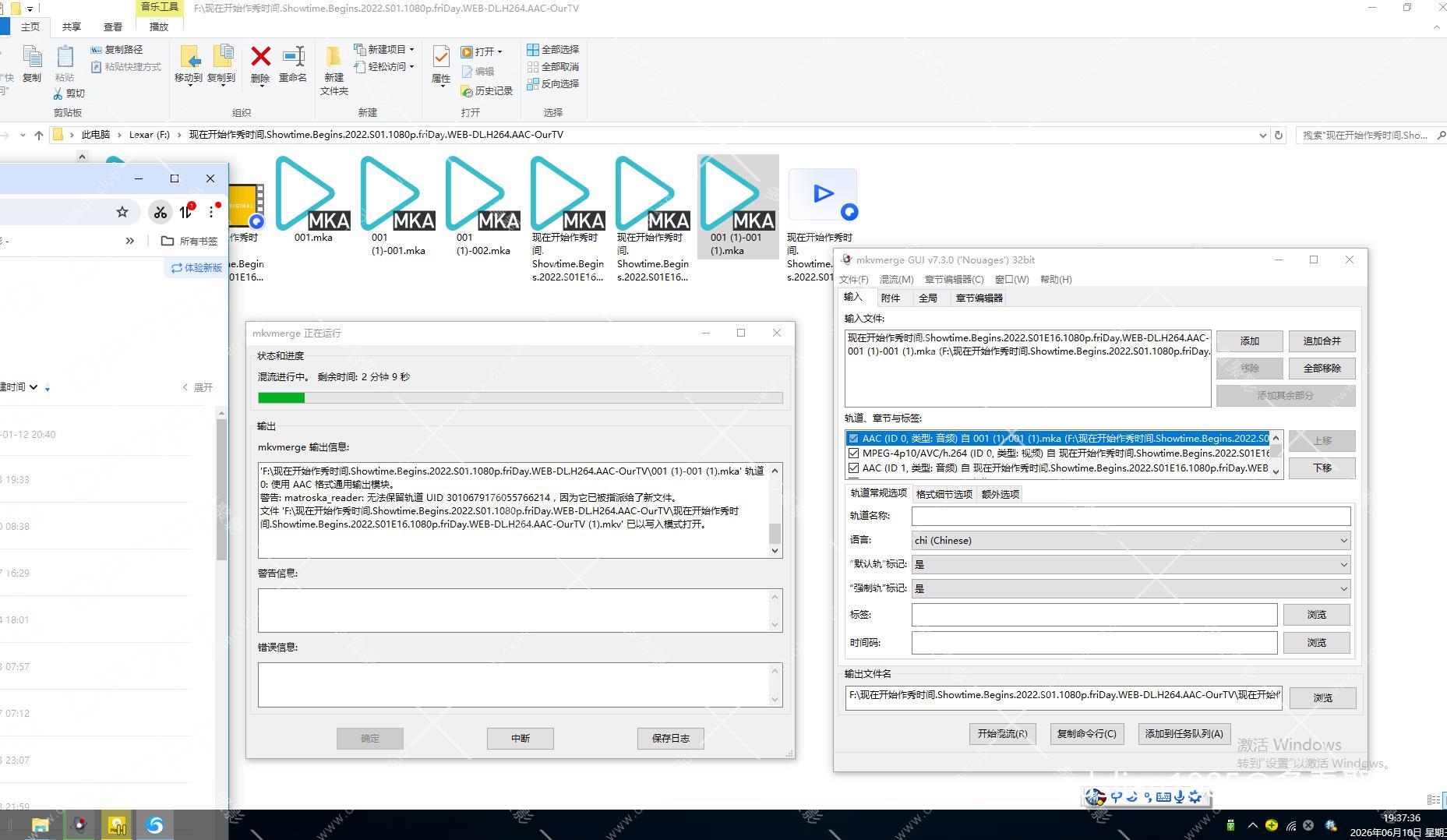Open the Forced track flag (强制轨) dropdown
This screenshot has height=840, width=1447.
point(1131,588)
